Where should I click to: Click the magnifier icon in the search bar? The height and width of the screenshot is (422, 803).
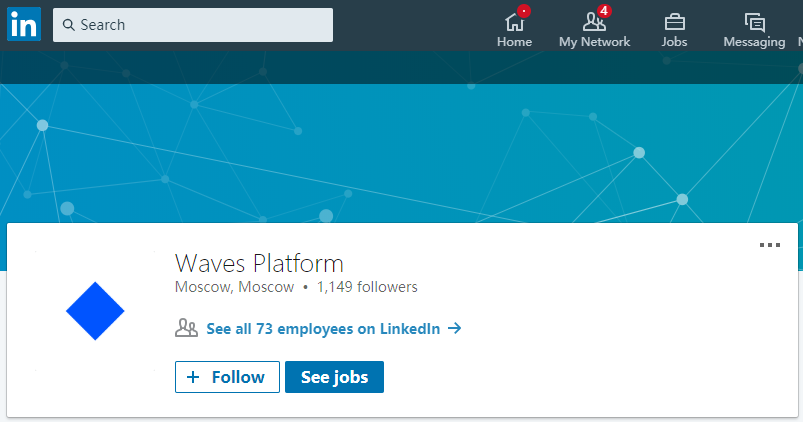tap(69, 25)
